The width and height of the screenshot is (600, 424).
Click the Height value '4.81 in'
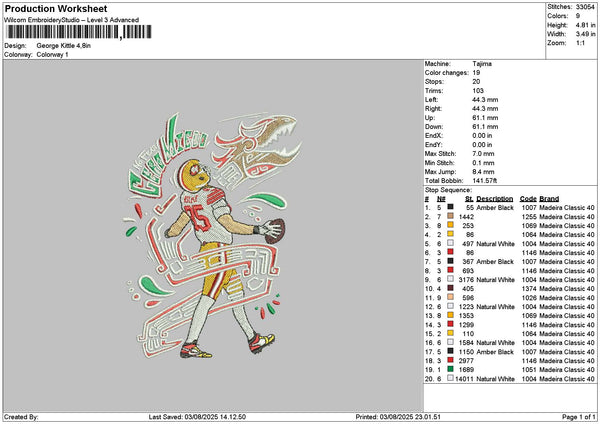pyautogui.click(x=585, y=25)
